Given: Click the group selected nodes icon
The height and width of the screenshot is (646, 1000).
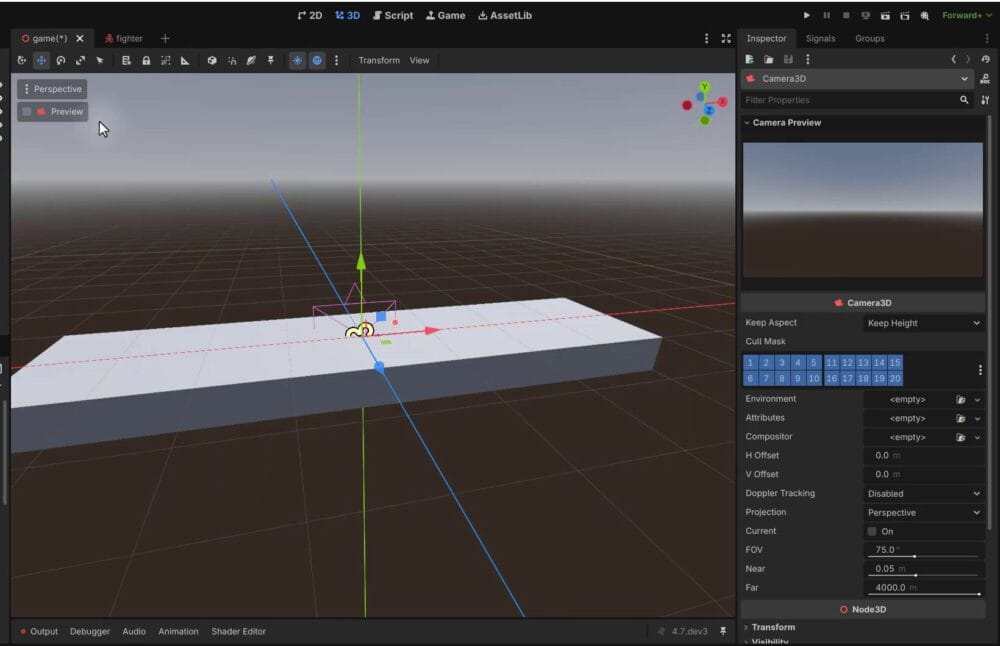Looking at the screenshot, I should (166, 61).
